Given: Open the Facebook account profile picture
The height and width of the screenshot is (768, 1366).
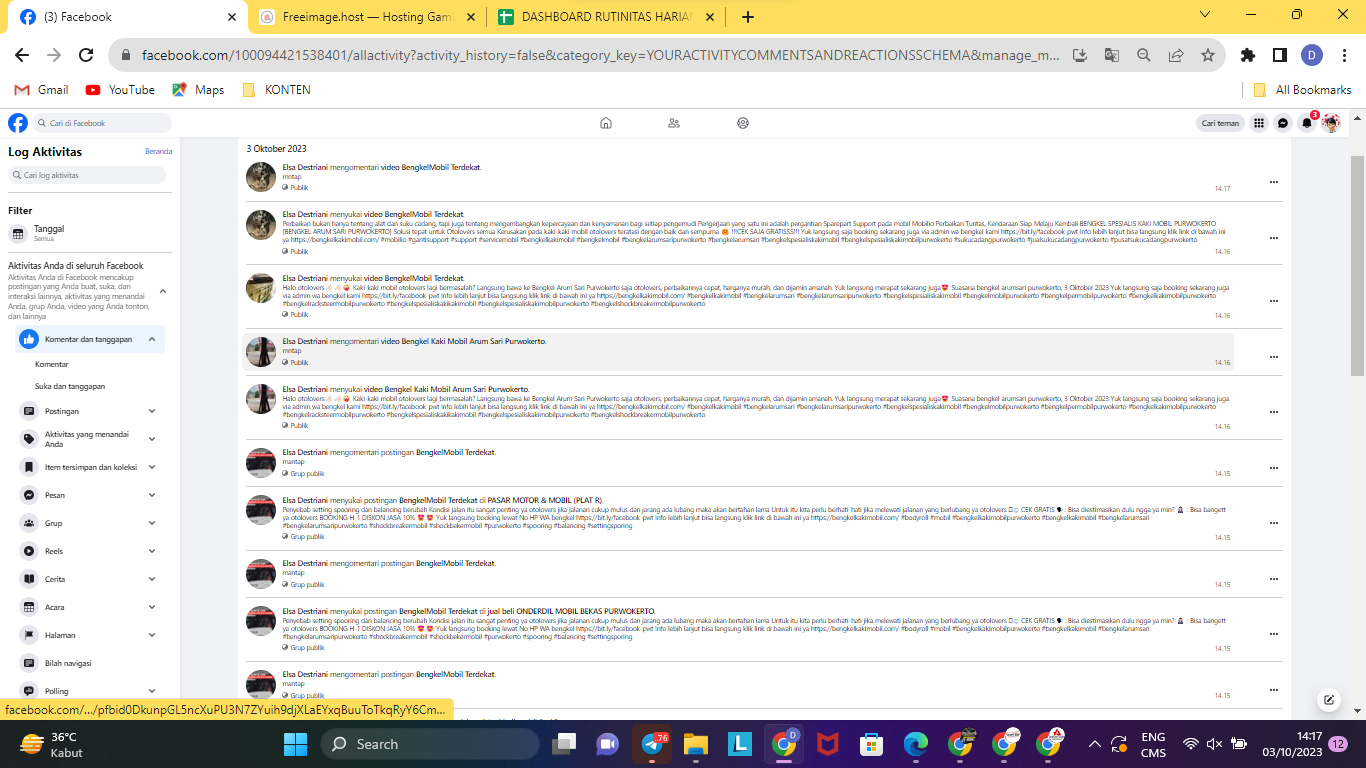Looking at the screenshot, I should (x=1331, y=123).
